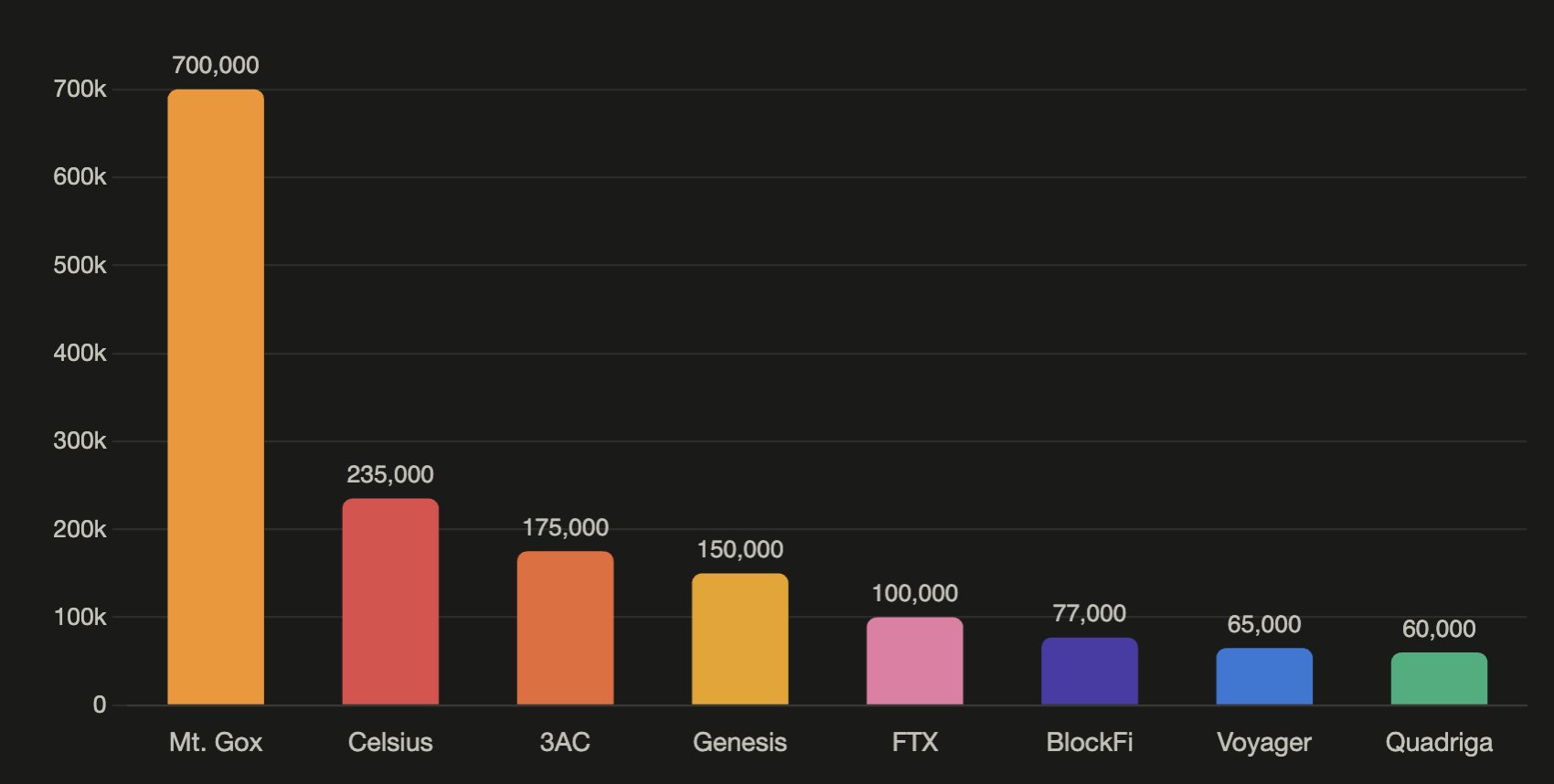Select the blue Voyager bar

(1264, 676)
